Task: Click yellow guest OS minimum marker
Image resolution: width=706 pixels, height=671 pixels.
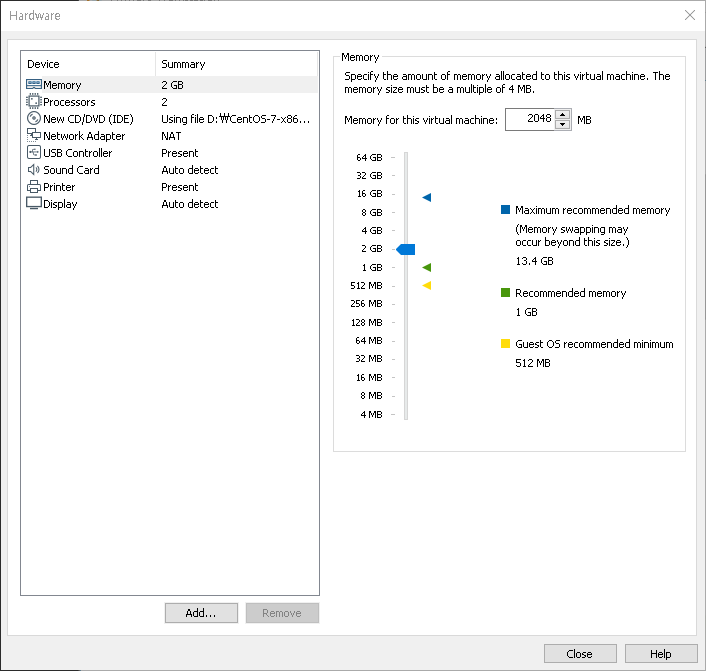Action: pyautogui.click(x=427, y=286)
